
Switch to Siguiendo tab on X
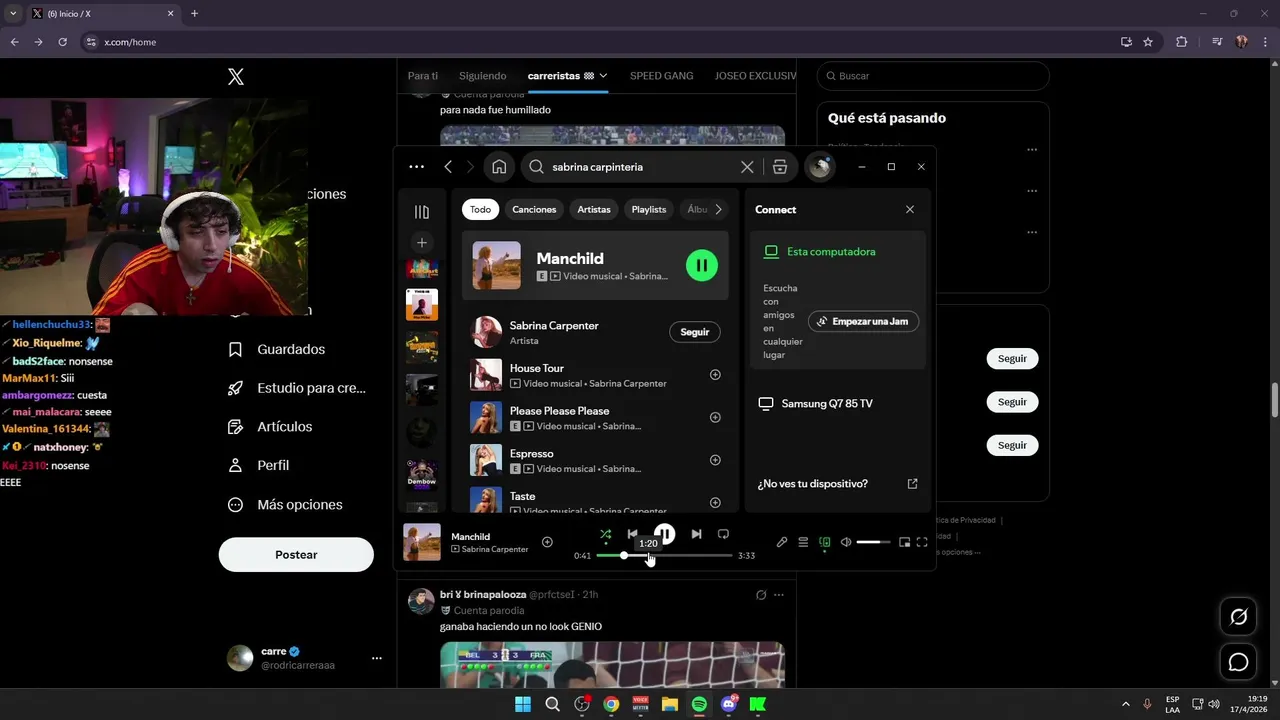483,76
